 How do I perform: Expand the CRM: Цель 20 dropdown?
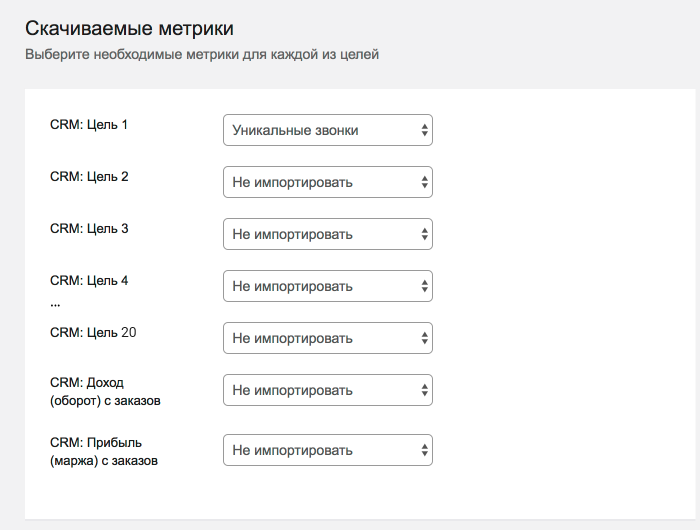pyautogui.click(x=327, y=338)
